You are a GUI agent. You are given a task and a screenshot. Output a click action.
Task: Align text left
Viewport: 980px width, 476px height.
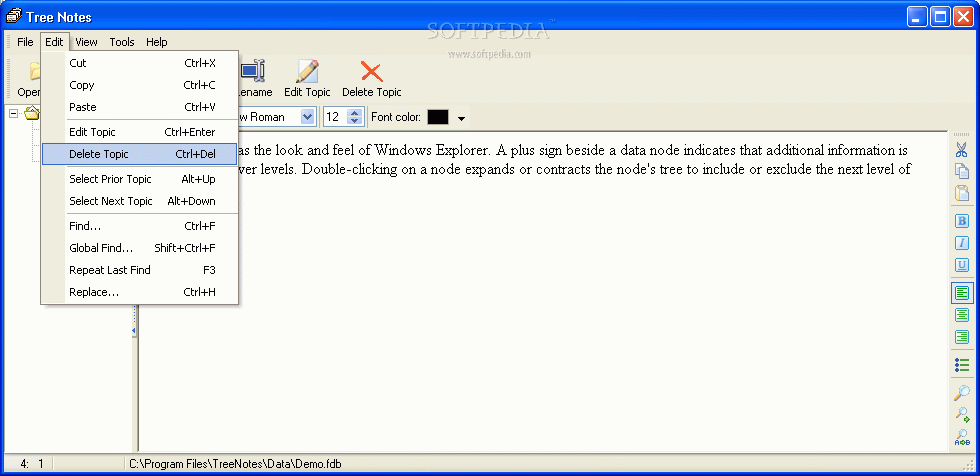(x=962, y=293)
